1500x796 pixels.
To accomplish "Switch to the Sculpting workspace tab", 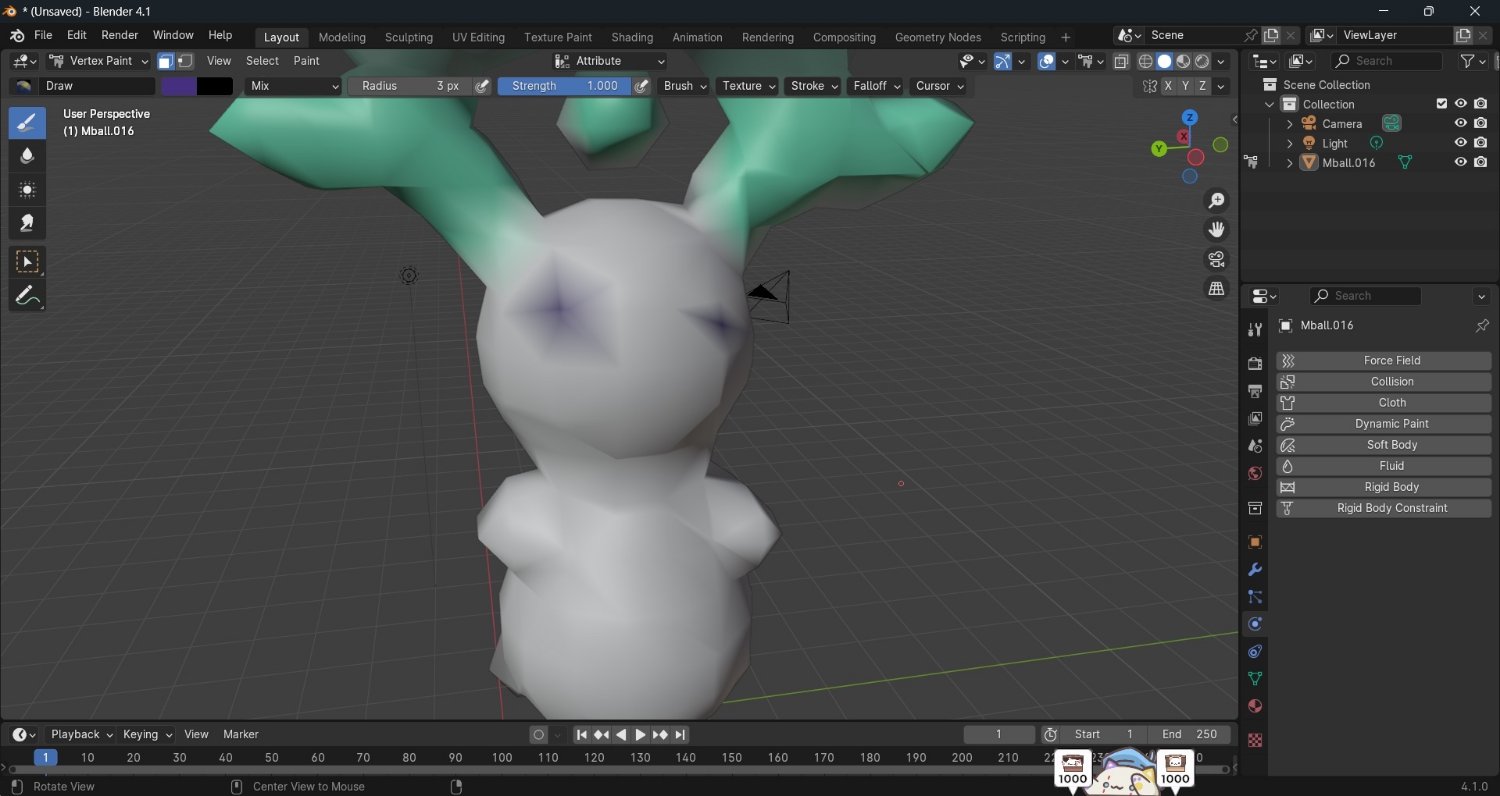I will (x=409, y=37).
